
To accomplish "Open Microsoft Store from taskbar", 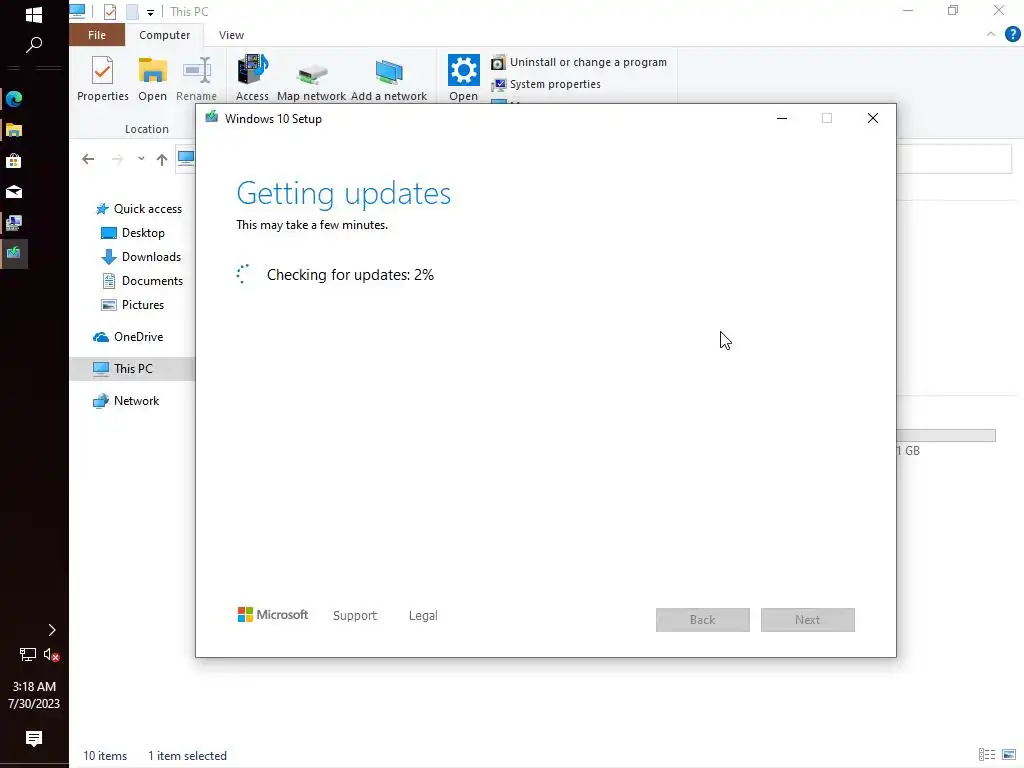I will (x=14, y=161).
